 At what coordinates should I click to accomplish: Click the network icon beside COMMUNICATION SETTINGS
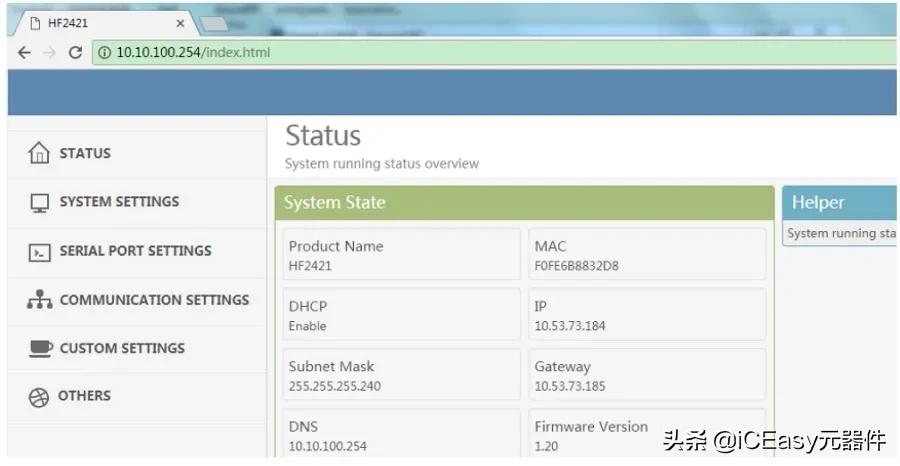(40, 300)
